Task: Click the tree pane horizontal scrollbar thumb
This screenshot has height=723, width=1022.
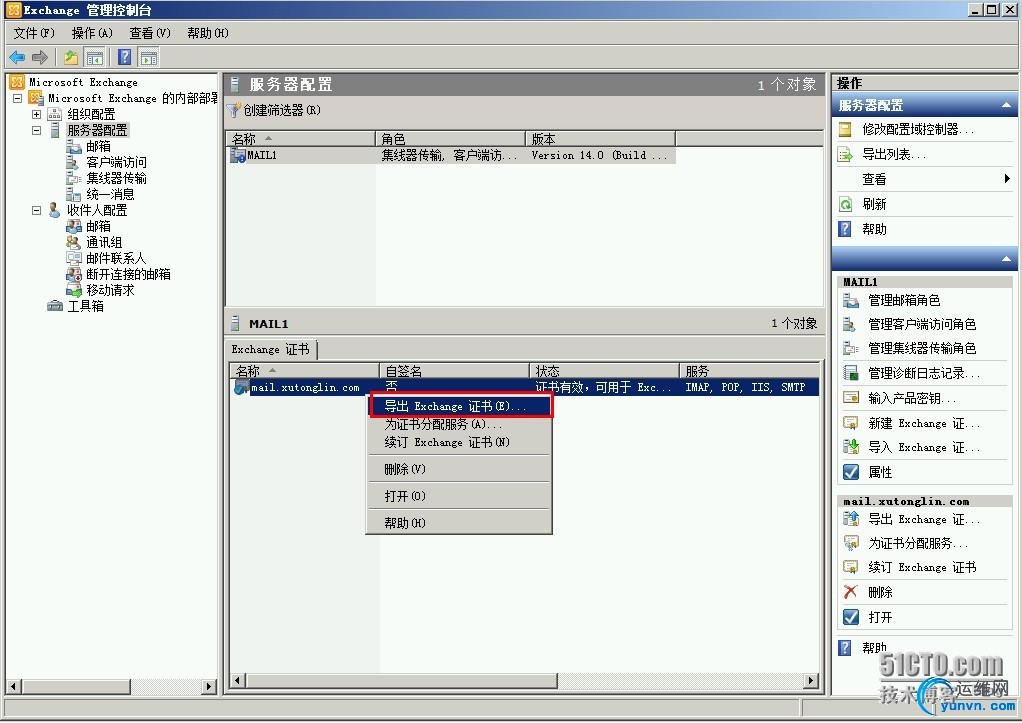Action: tap(76, 686)
